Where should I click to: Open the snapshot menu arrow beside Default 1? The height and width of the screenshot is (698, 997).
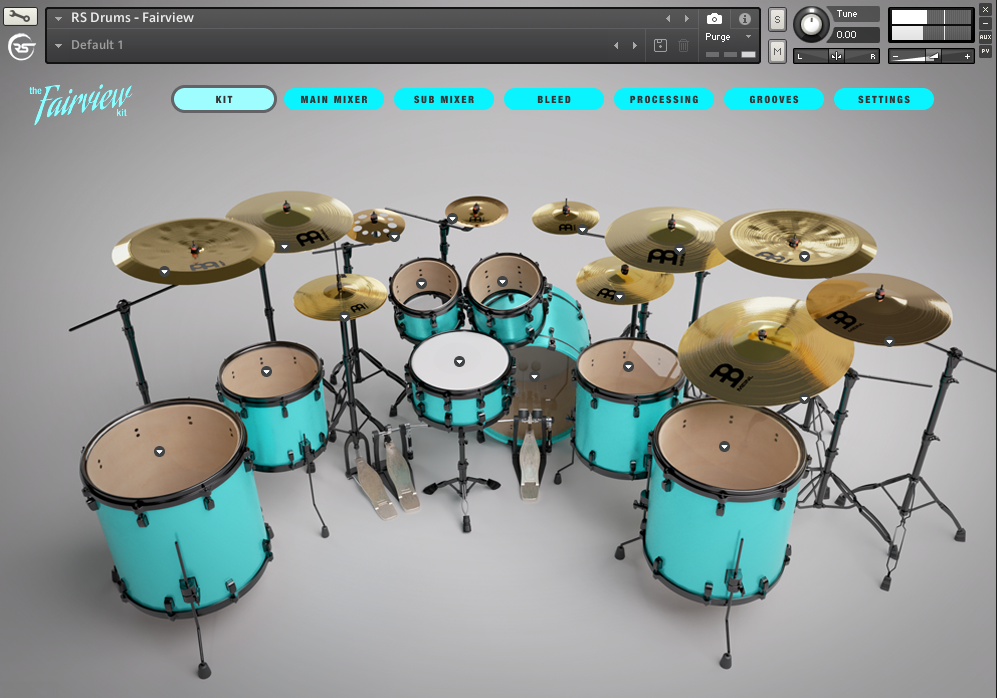point(58,46)
